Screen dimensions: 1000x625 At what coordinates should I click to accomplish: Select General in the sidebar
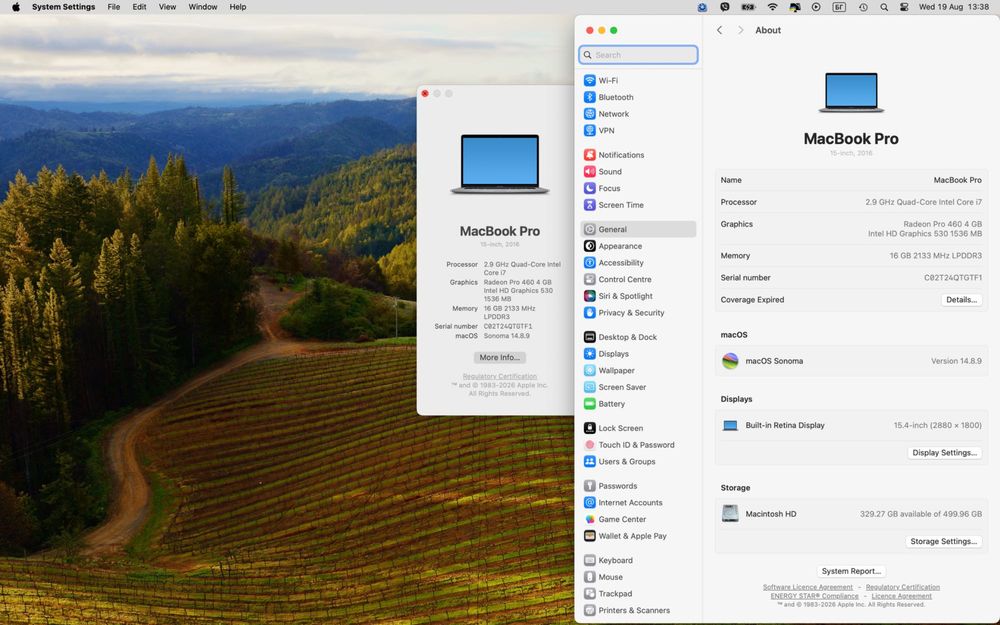tap(638, 229)
